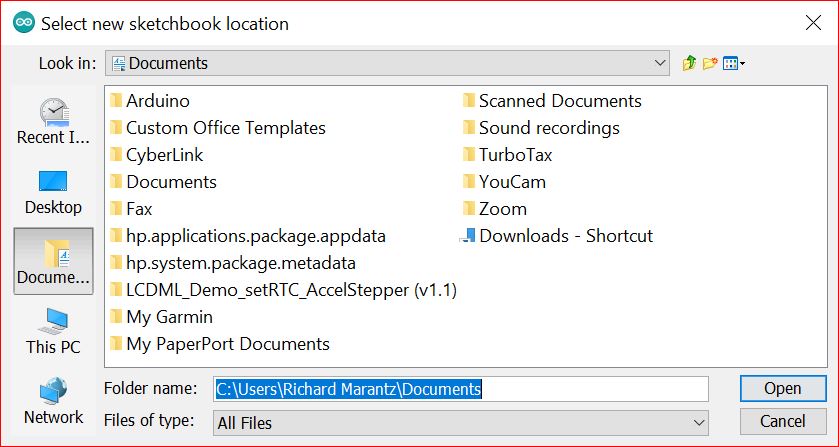Click the Cancel button

[x=783, y=421]
